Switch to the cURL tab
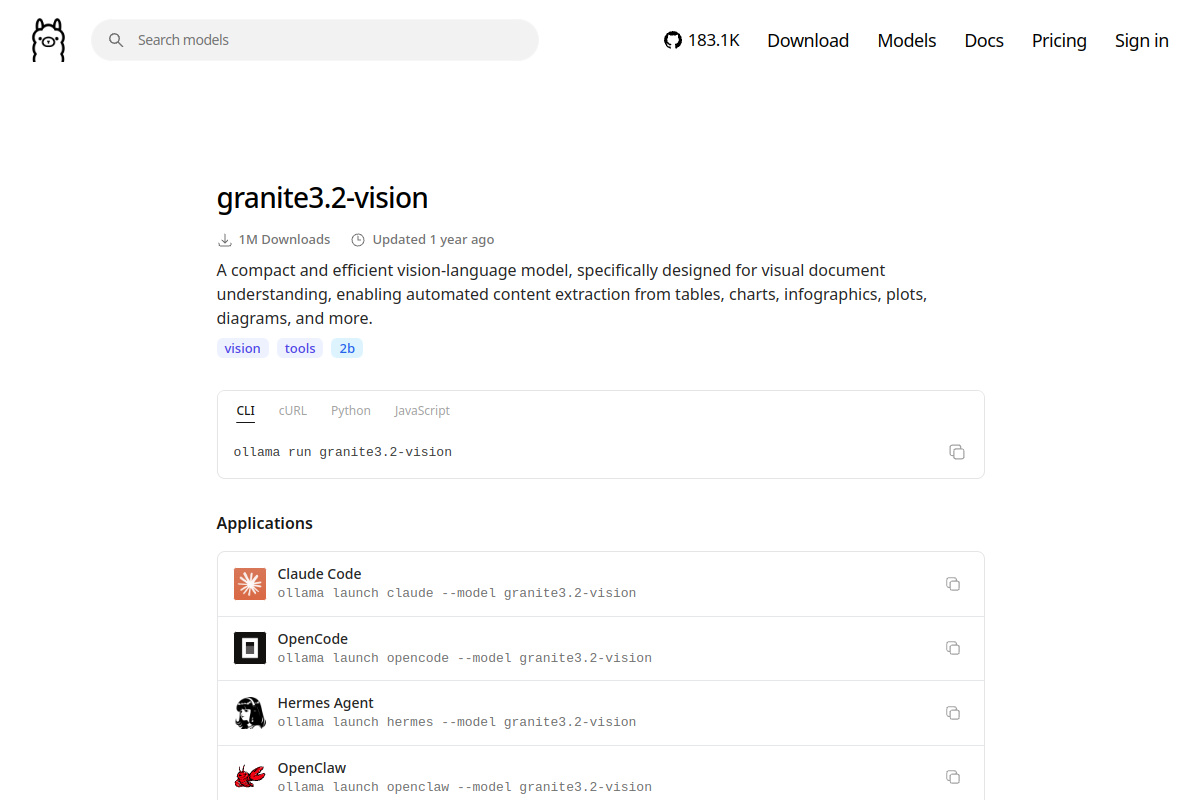Image resolution: width=1200 pixels, height=800 pixels. [x=293, y=411]
